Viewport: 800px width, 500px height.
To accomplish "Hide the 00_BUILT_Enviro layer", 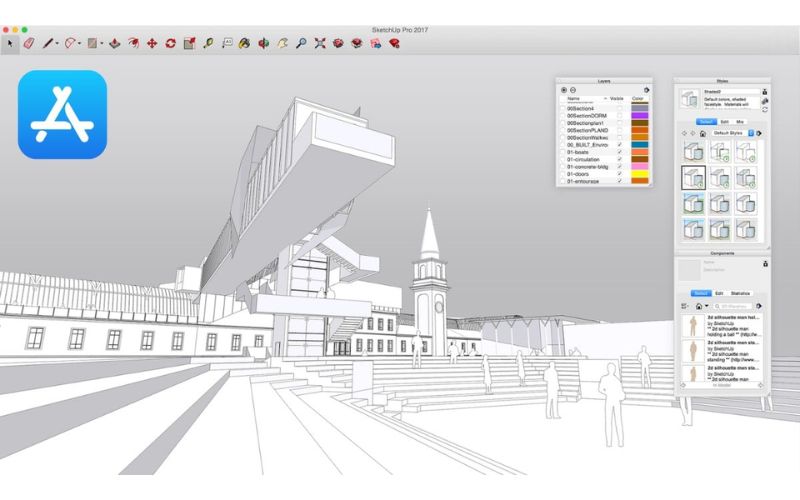I will 620,145.
